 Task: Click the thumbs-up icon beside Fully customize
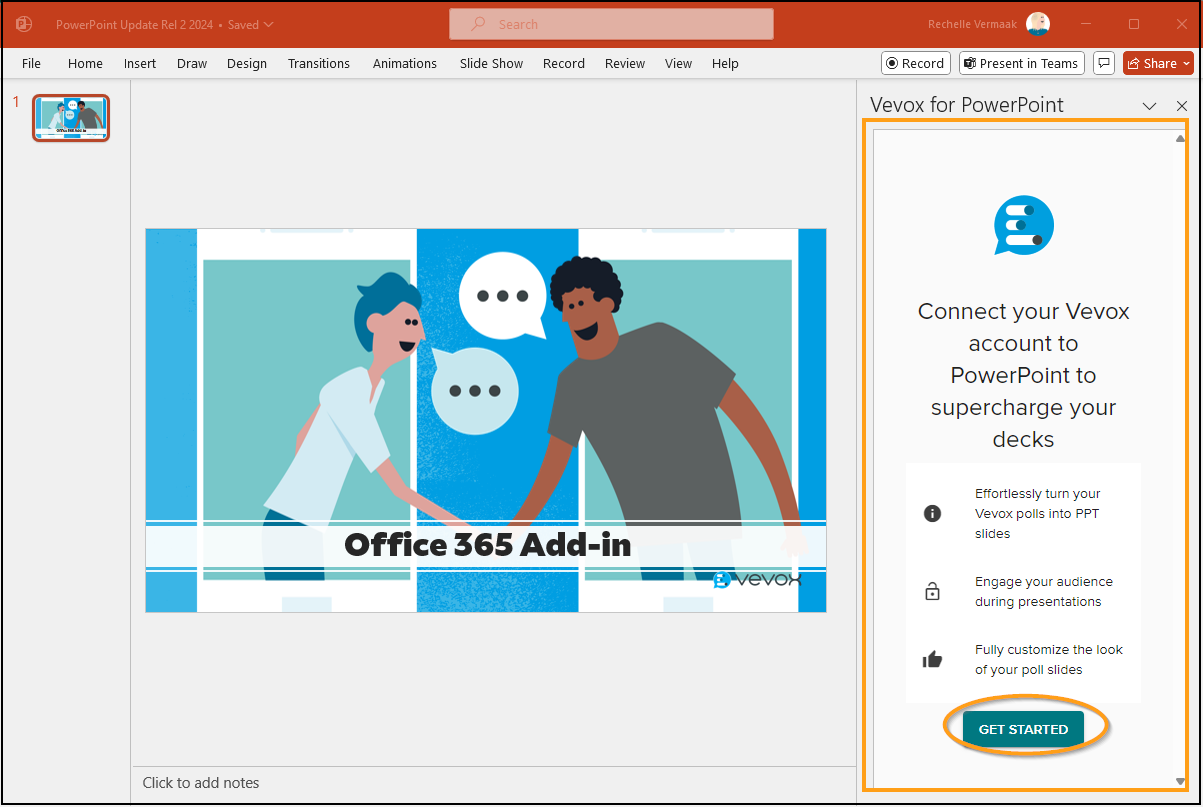pos(932,659)
